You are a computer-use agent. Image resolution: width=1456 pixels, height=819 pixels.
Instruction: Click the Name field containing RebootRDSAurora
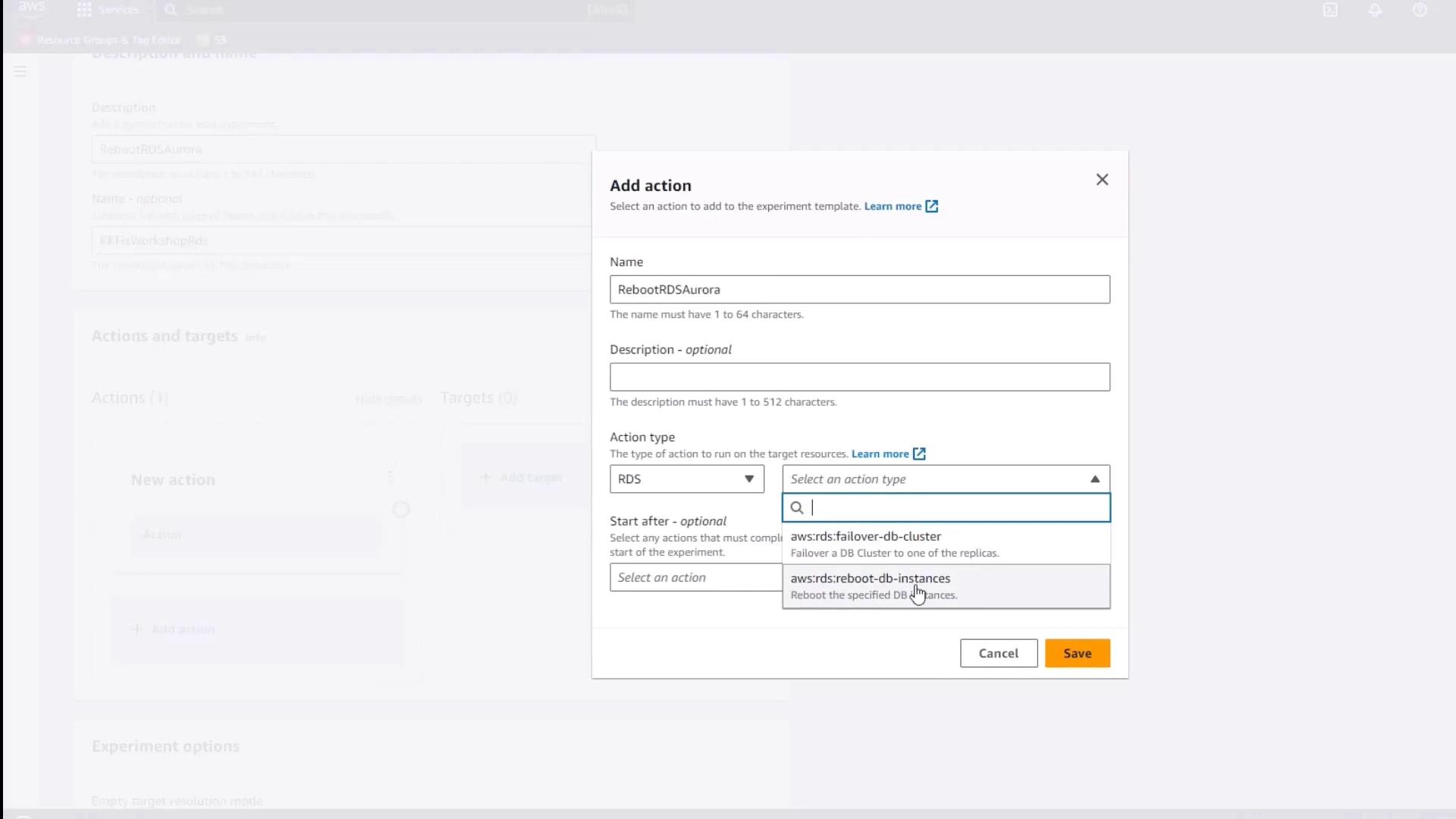pyautogui.click(x=859, y=290)
